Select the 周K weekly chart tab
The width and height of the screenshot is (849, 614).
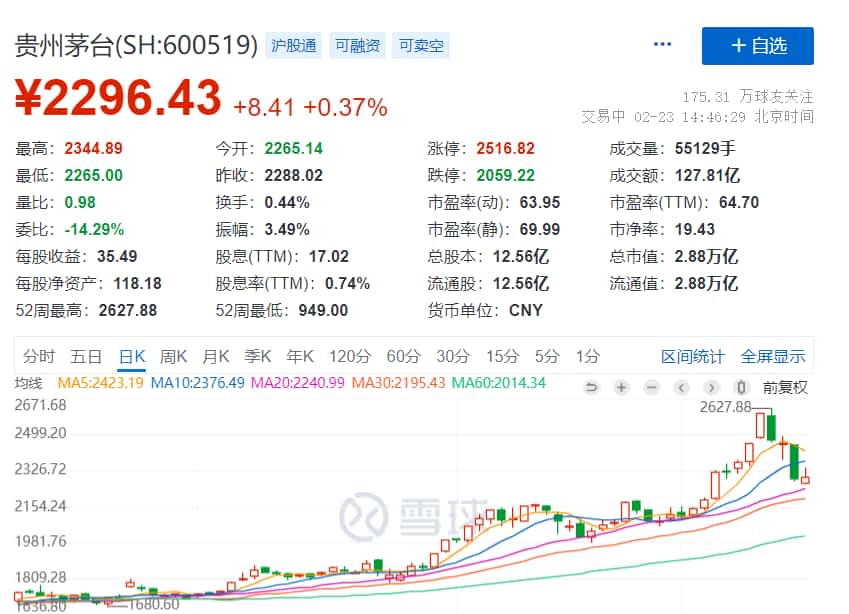pyautogui.click(x=174, y=356)
